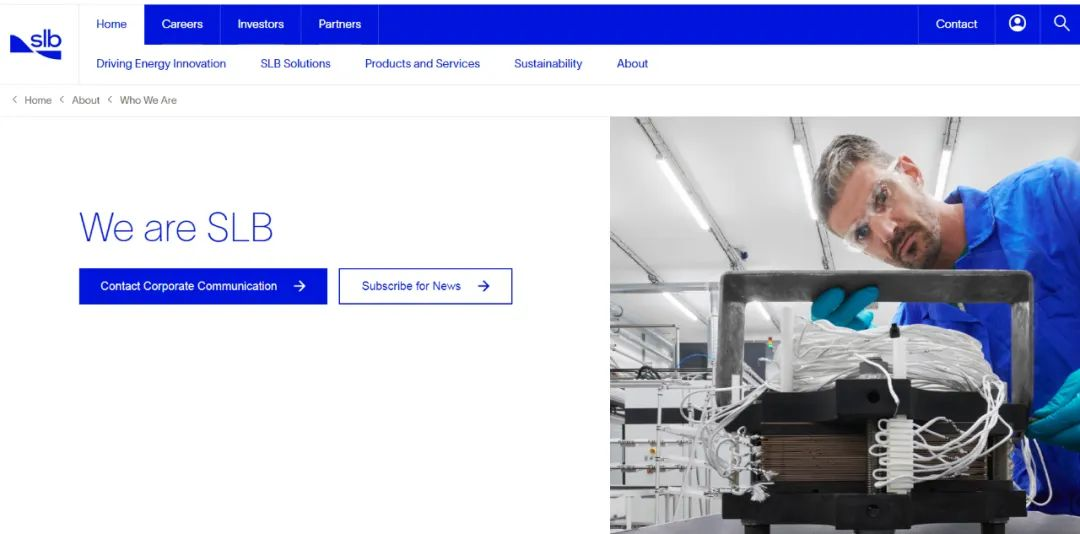This screenshot has height=534, width=1080.
Task: Click chevron beside Home breadcrumb
Action: [15, 100]
